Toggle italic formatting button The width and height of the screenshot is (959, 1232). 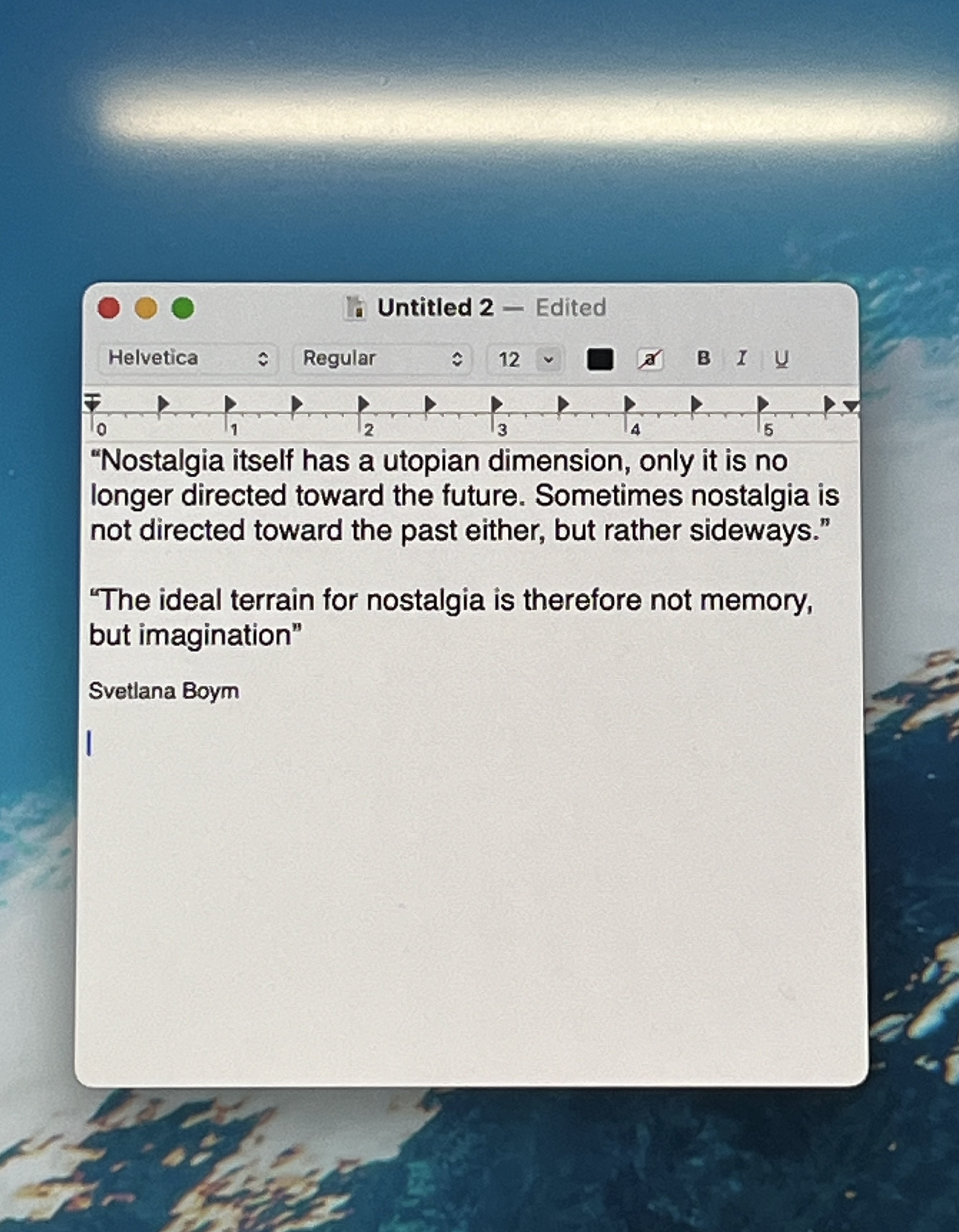tap(741, 358)
